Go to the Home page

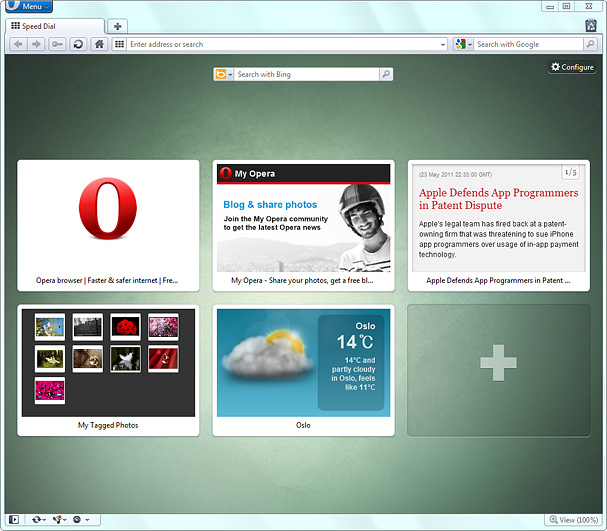[99, 44]
